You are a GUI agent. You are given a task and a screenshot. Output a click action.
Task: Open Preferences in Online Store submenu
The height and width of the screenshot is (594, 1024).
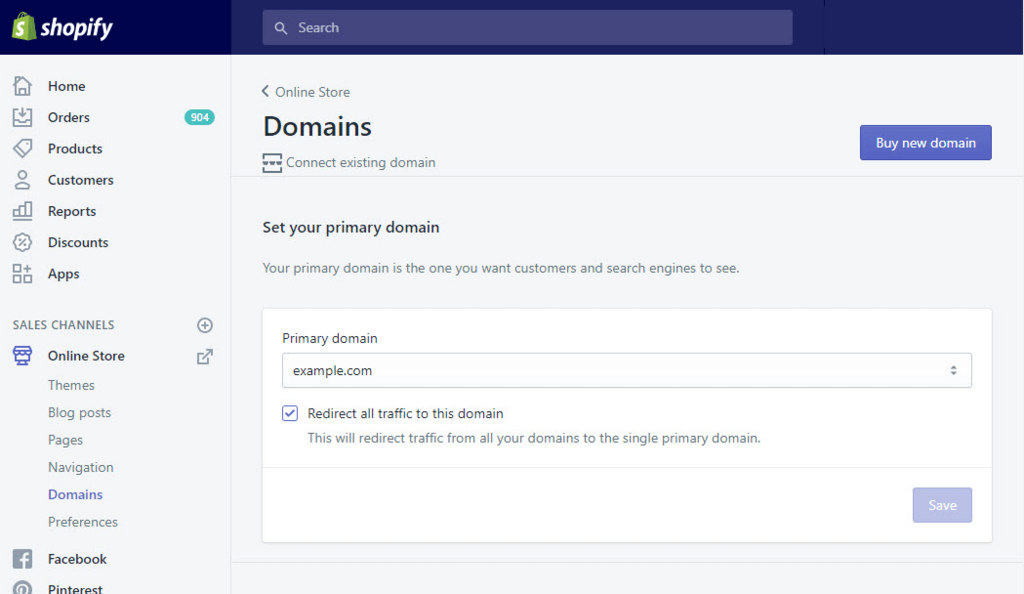click(83, 522)
